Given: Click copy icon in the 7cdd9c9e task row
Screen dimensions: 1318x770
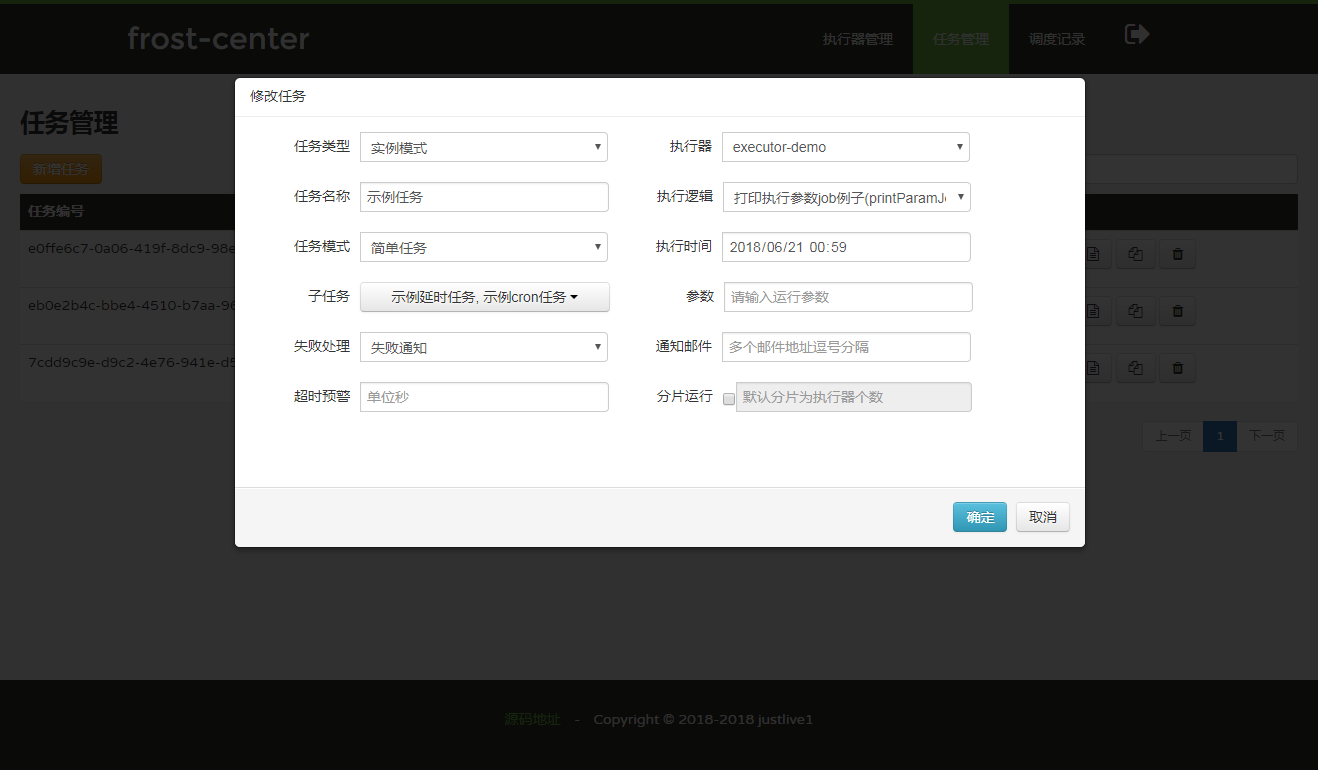Looking at the screenshot, I should tap(1136, 369).
